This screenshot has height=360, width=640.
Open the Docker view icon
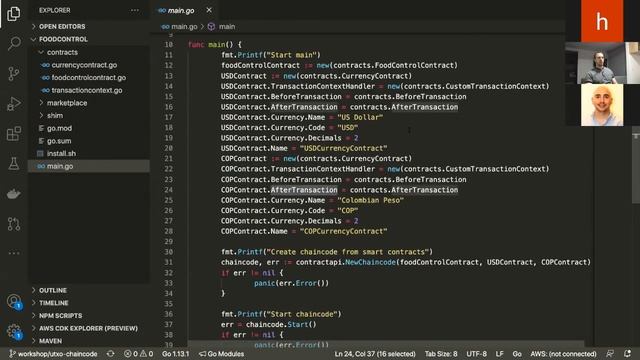point(13,194)
